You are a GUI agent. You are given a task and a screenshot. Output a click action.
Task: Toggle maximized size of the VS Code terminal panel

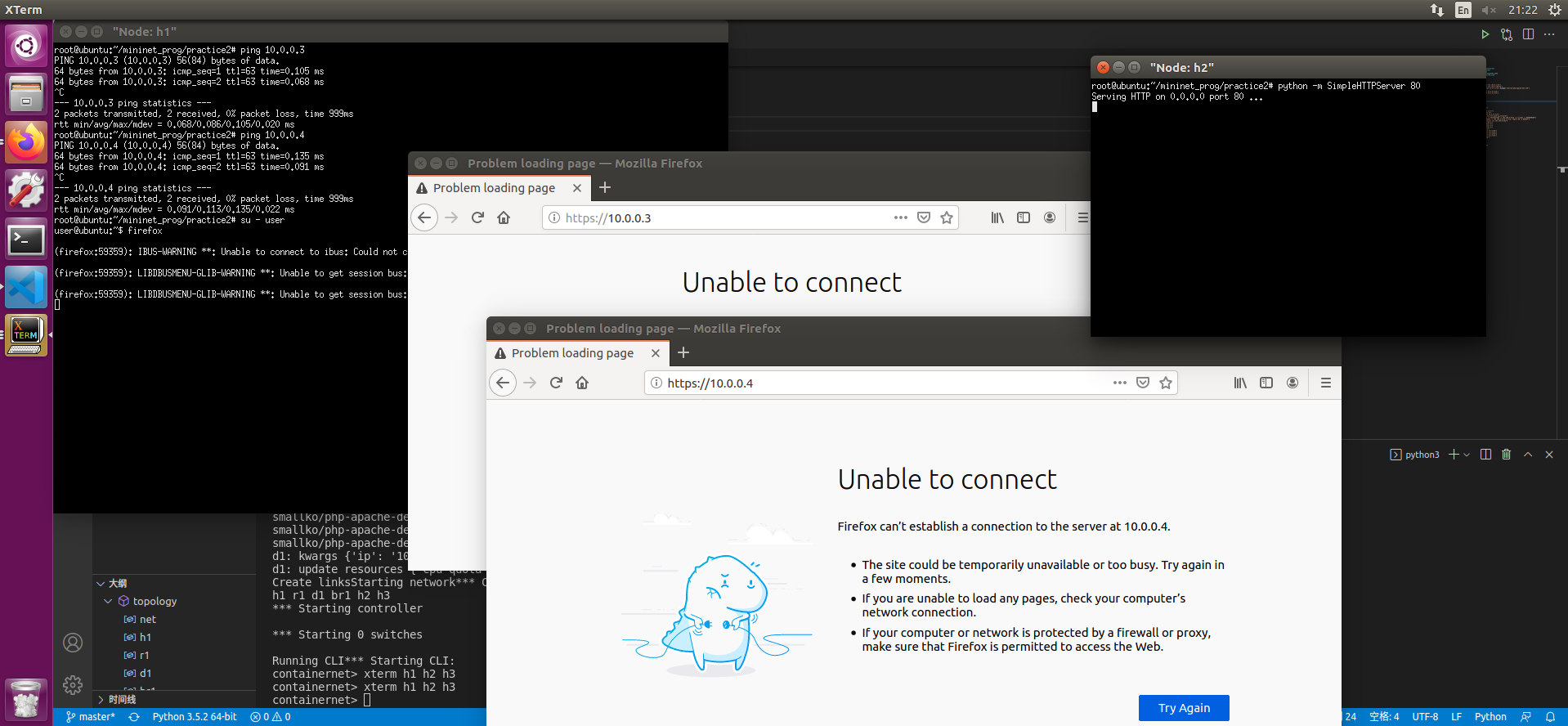click(1528, 455)
